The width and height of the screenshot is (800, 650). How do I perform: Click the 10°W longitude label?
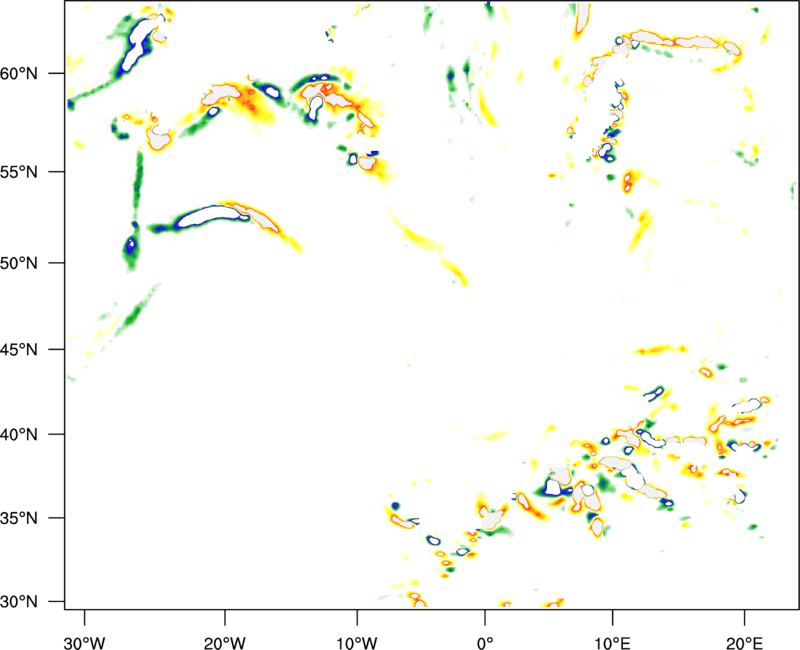[357, 643]
